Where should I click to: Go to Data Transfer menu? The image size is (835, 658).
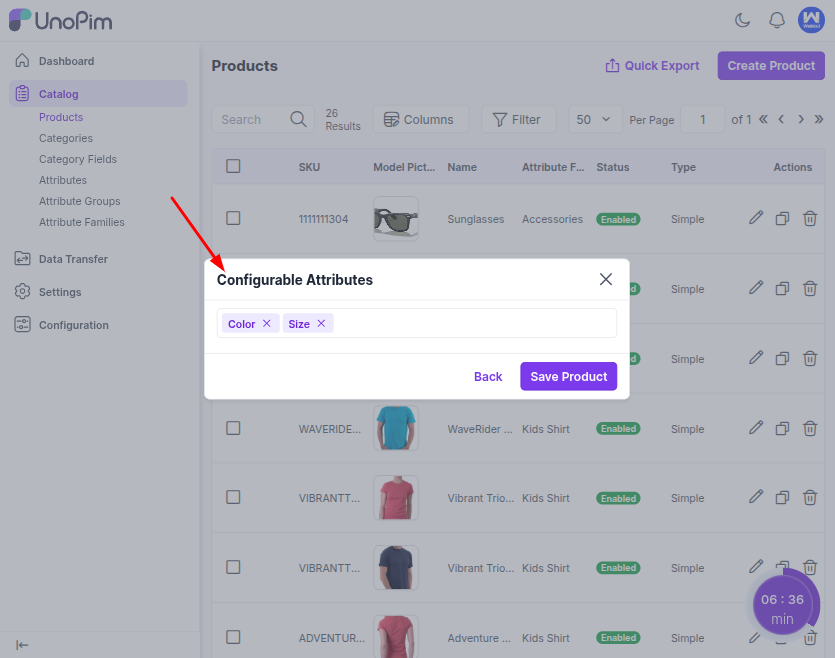[73, 259]
